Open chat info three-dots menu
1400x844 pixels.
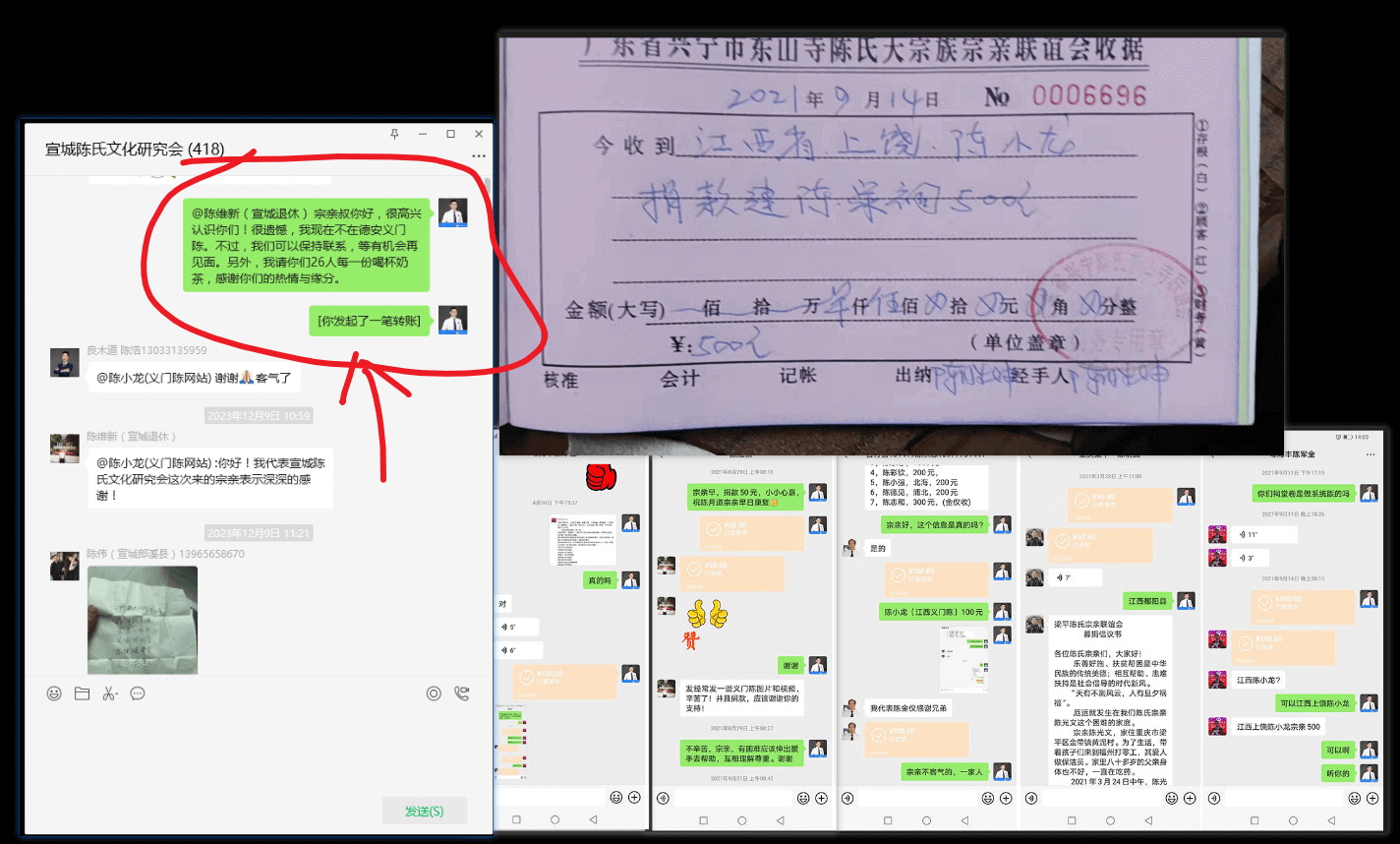click(478, 155)
